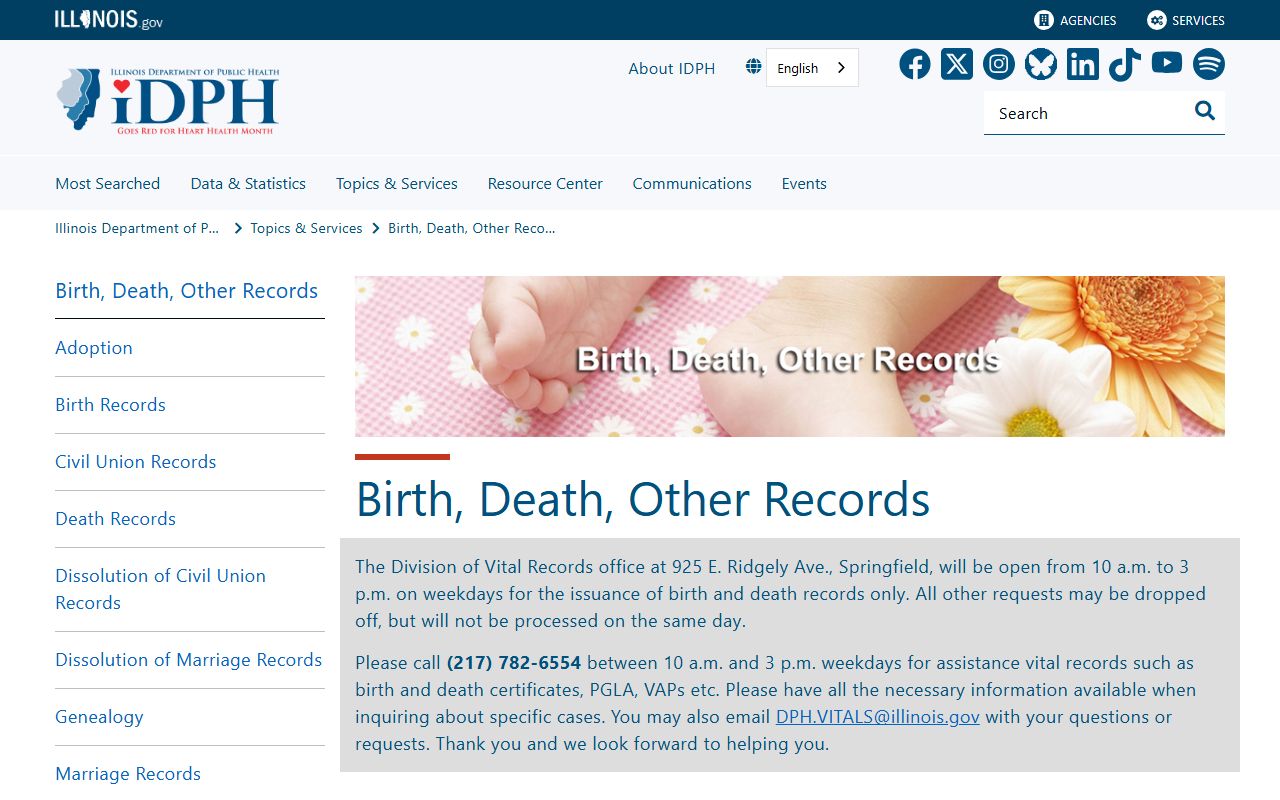Open the English language dropdown
Viewport: 1280px width, 800px height.
[x=812, y=68]
